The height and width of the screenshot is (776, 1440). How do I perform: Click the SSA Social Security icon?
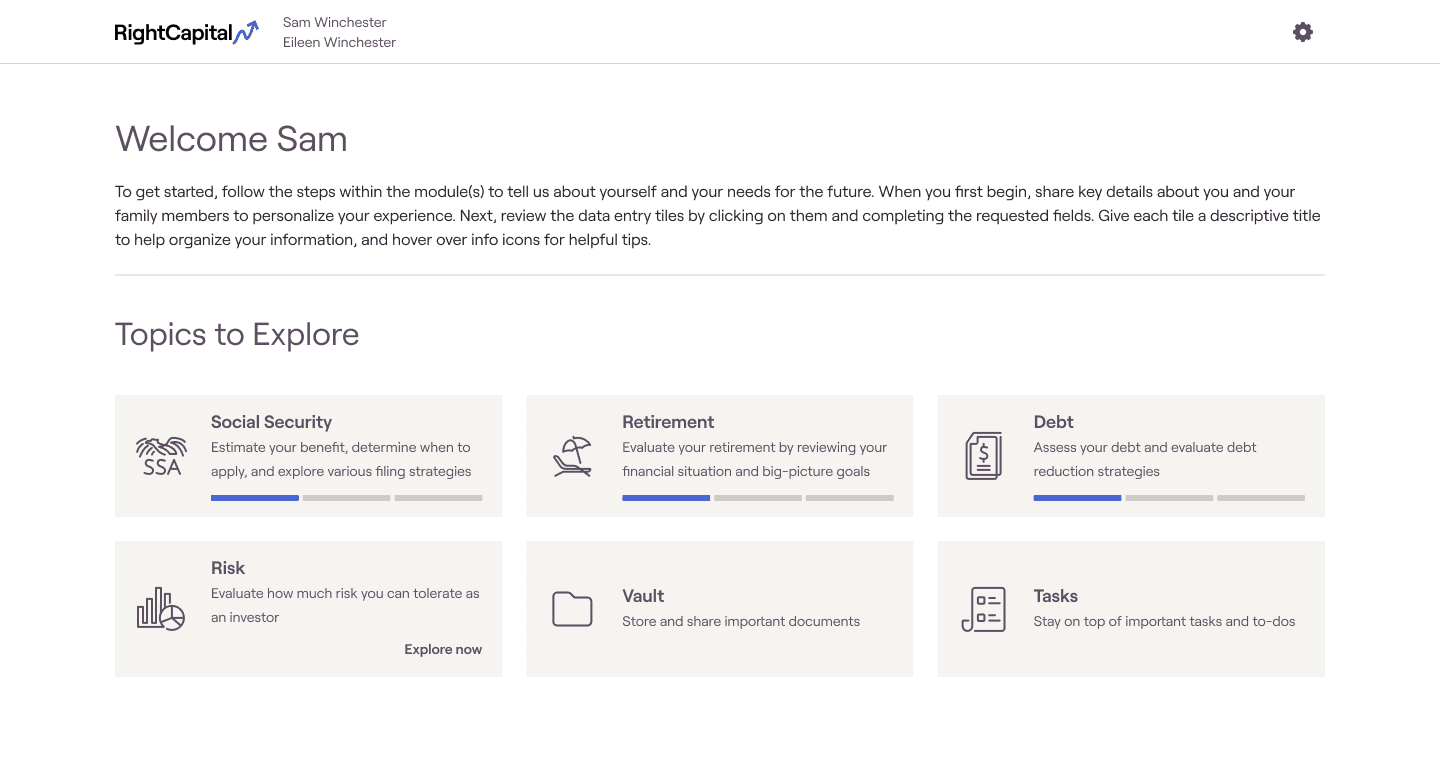coord(161,456)
